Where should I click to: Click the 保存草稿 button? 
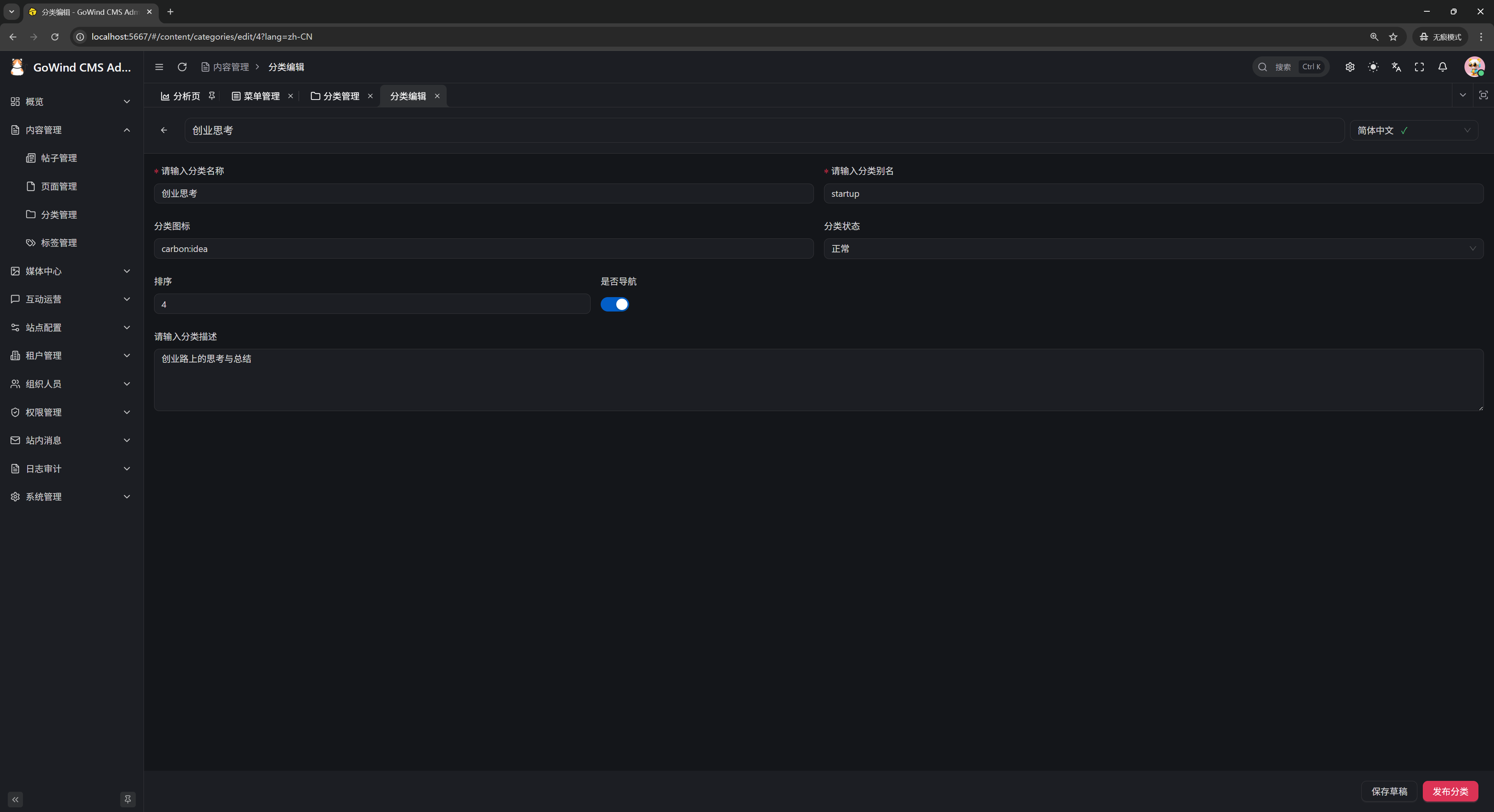[x=1389, y=791]
